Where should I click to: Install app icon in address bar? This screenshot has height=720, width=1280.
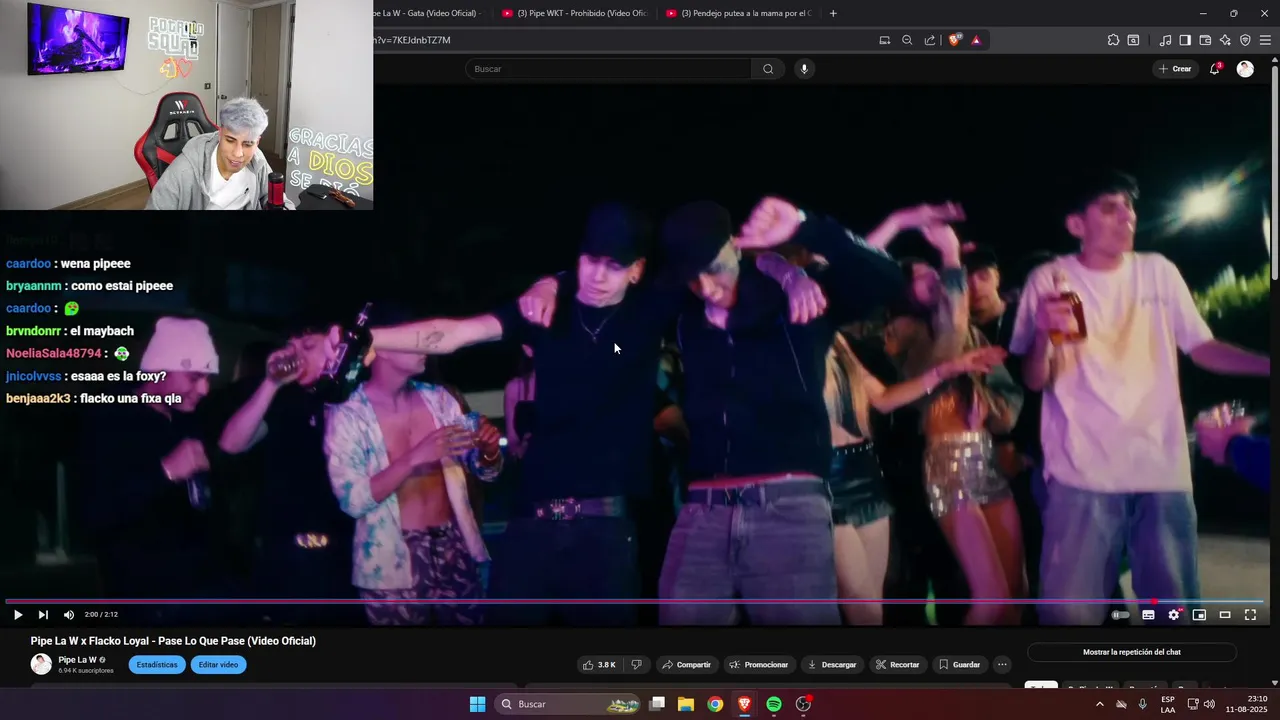tap(884, 40)
